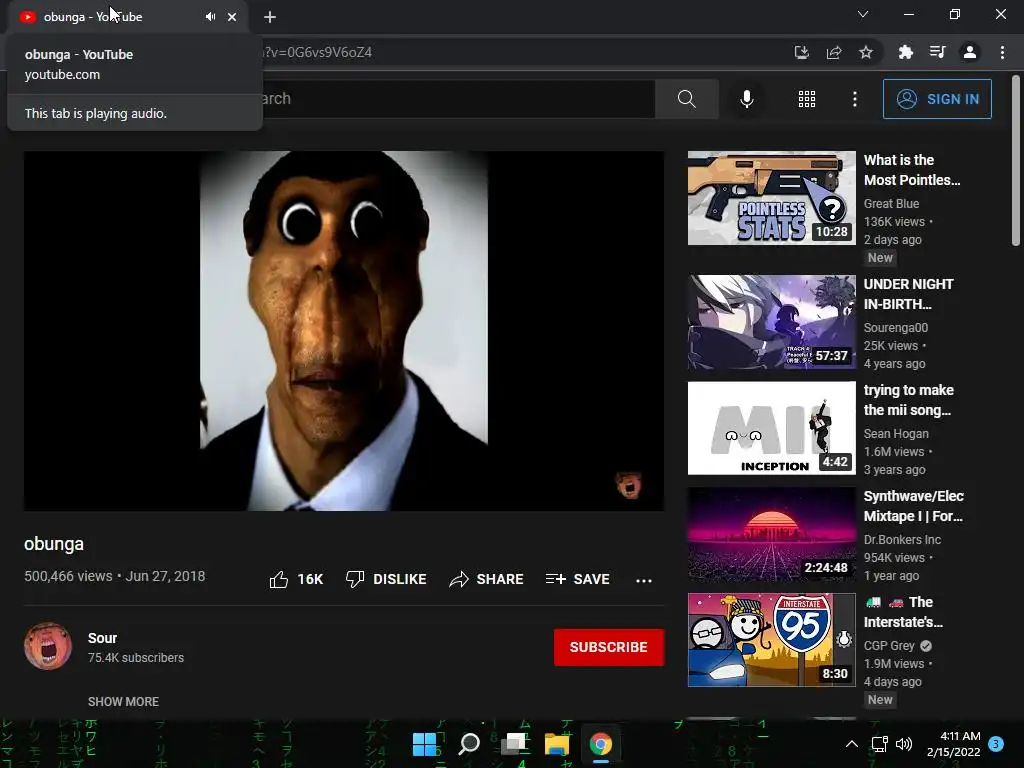Screen dimensions: 1024x768
Task: Click the obunga video player
Action: [x=344, y=330]
